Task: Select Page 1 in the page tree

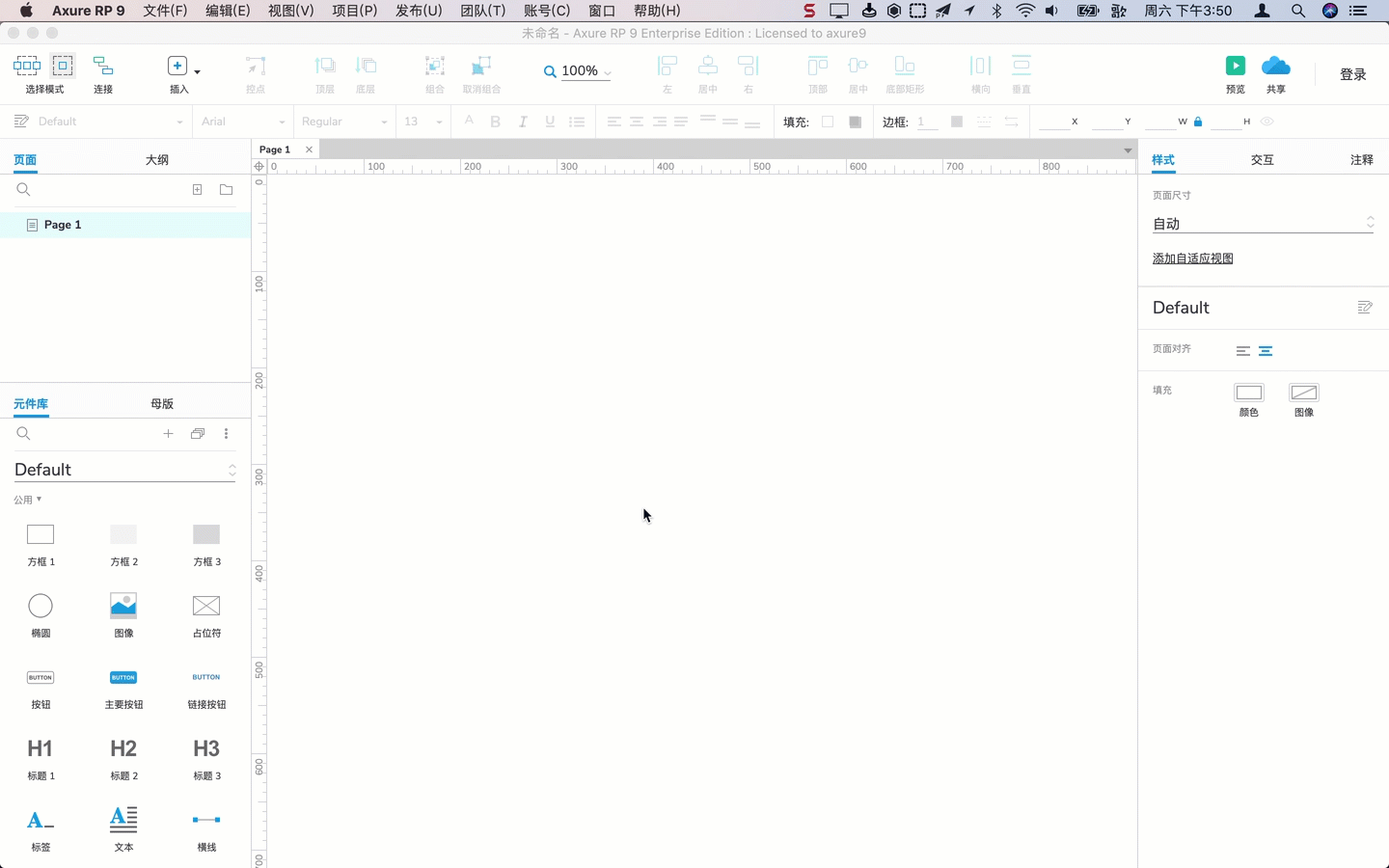Action: [x=125, y=225]
